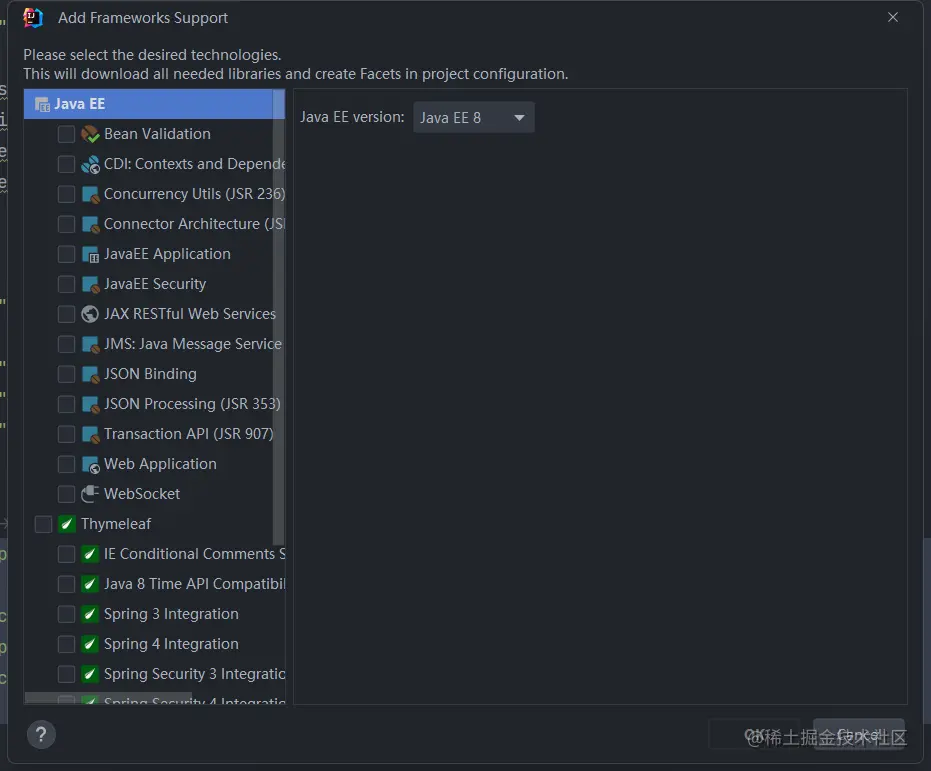This screenshot has height=771, width=931.
Task: Check the Web Application checkbox
Action: pos(66,464)
